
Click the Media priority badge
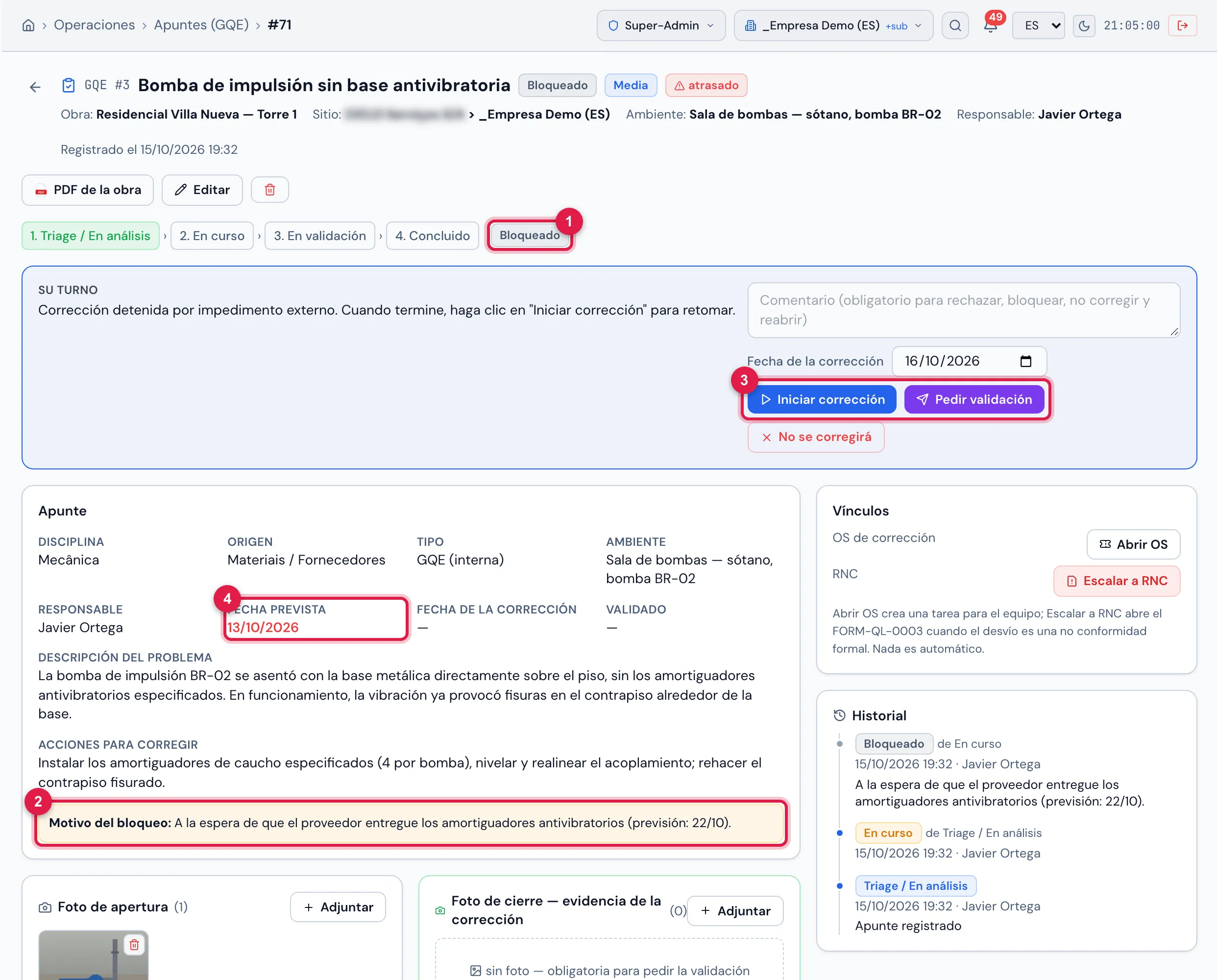pos(631,85)
